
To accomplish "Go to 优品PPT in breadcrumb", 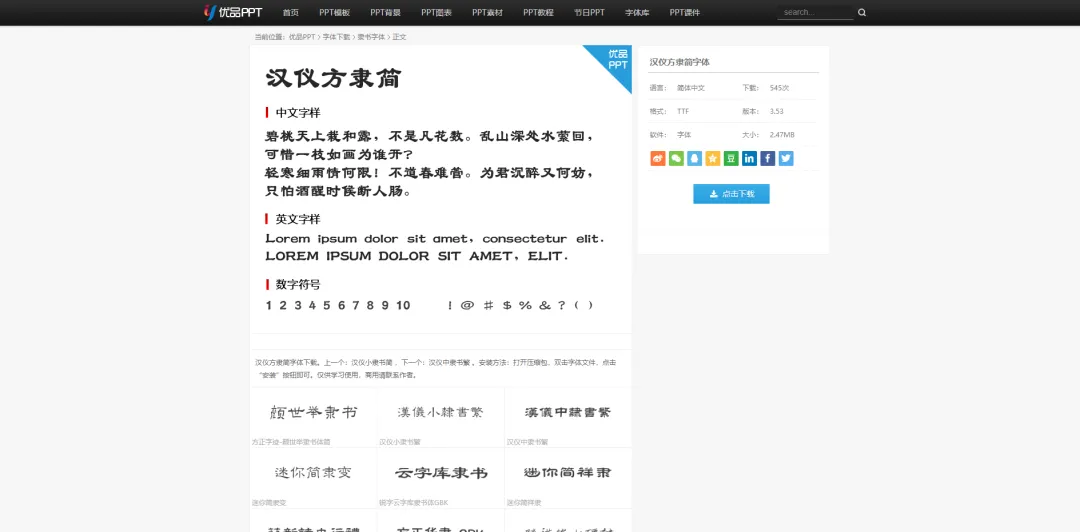I will 302,37.
